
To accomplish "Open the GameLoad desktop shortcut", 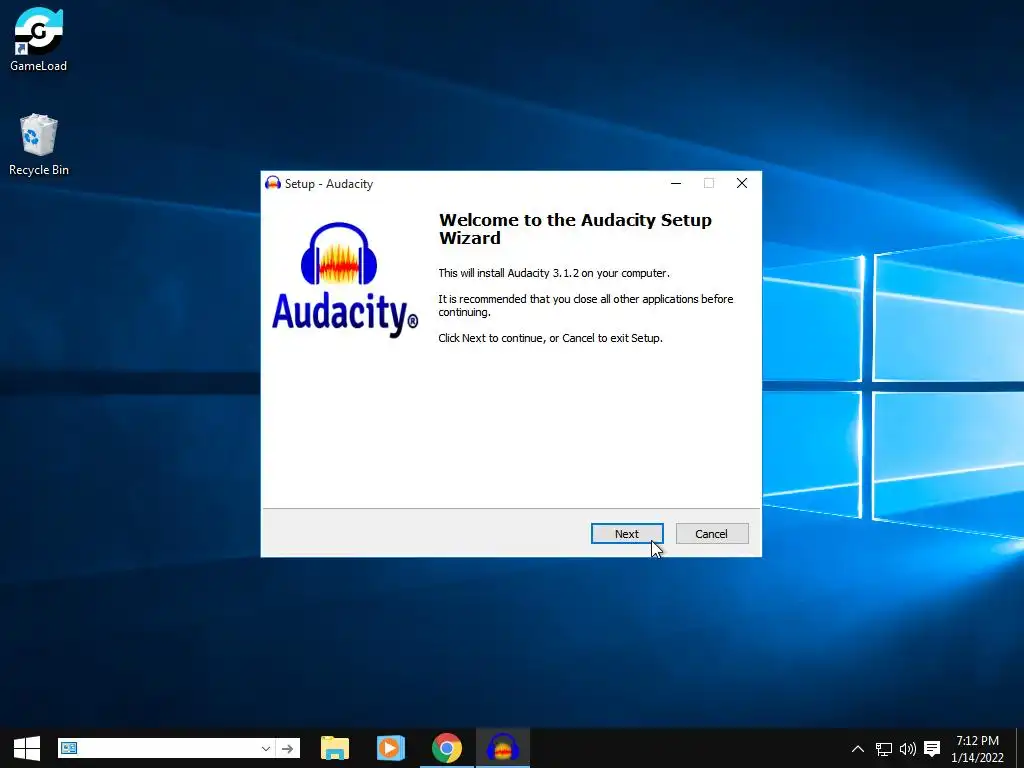I will (39, 39).
